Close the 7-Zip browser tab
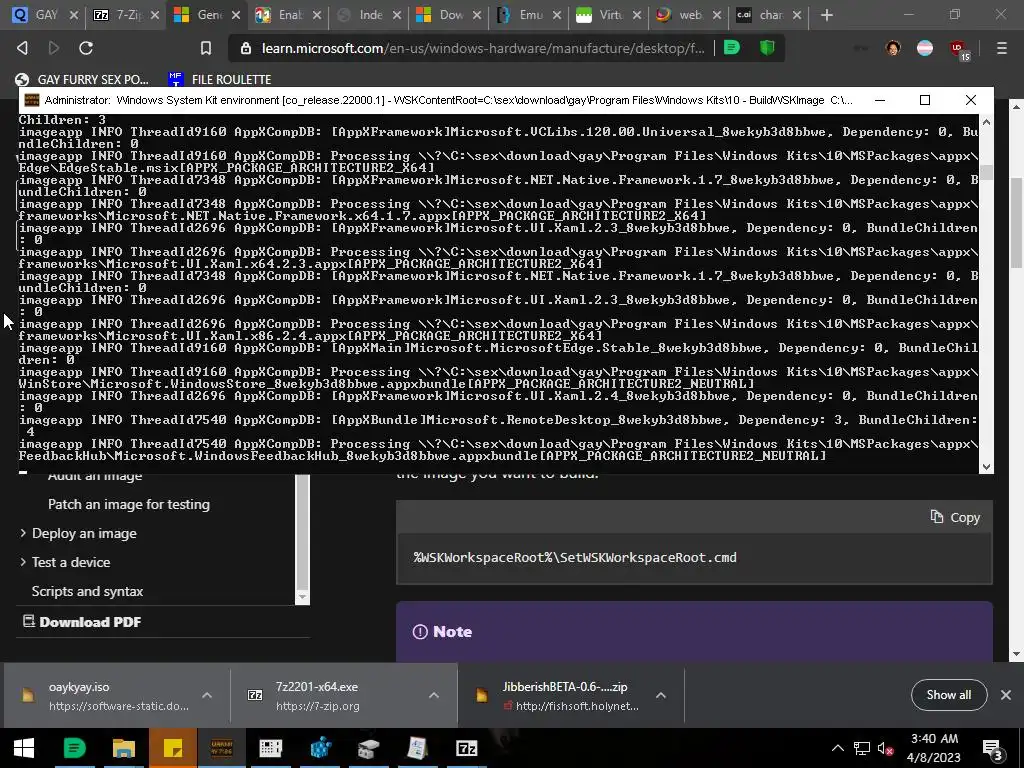 (155, 15)
